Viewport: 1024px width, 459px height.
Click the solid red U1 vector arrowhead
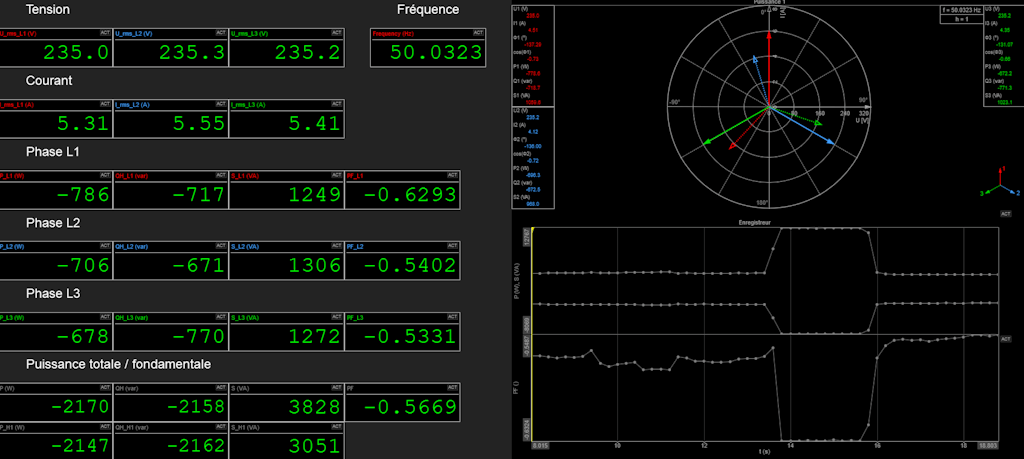(769, 36)
